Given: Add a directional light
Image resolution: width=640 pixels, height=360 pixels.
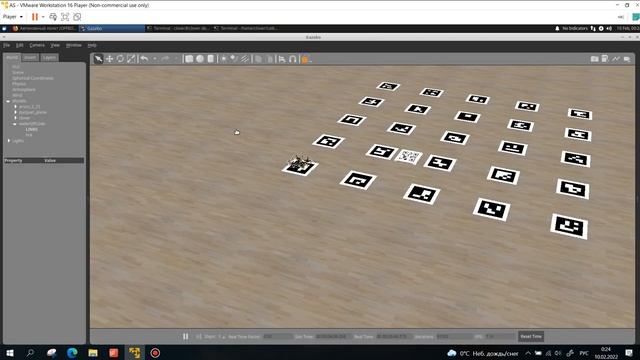Looking at the screenshot, I should tap(244, 59).
